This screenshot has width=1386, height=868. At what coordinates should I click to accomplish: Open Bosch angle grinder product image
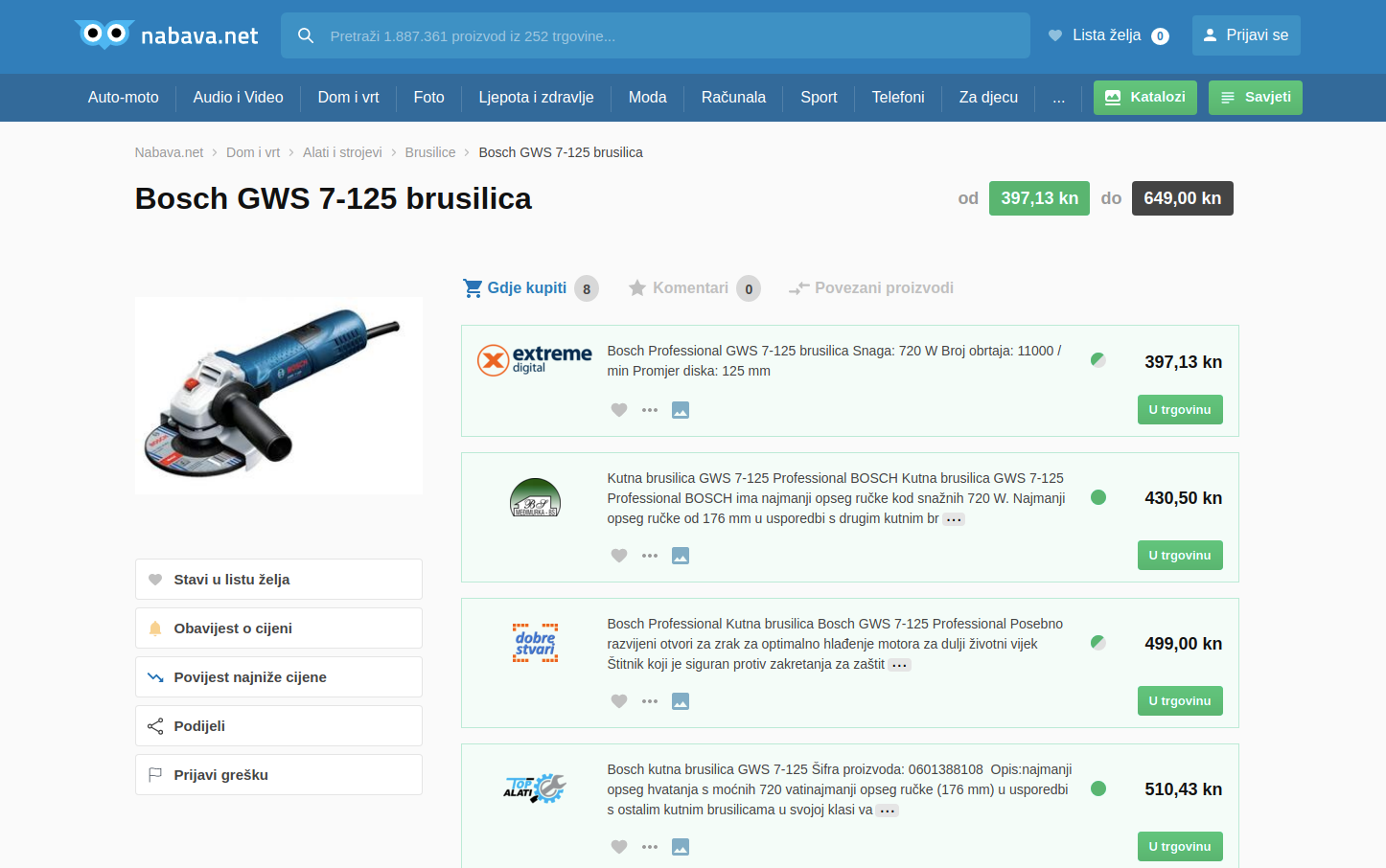(x=279, y=396)
